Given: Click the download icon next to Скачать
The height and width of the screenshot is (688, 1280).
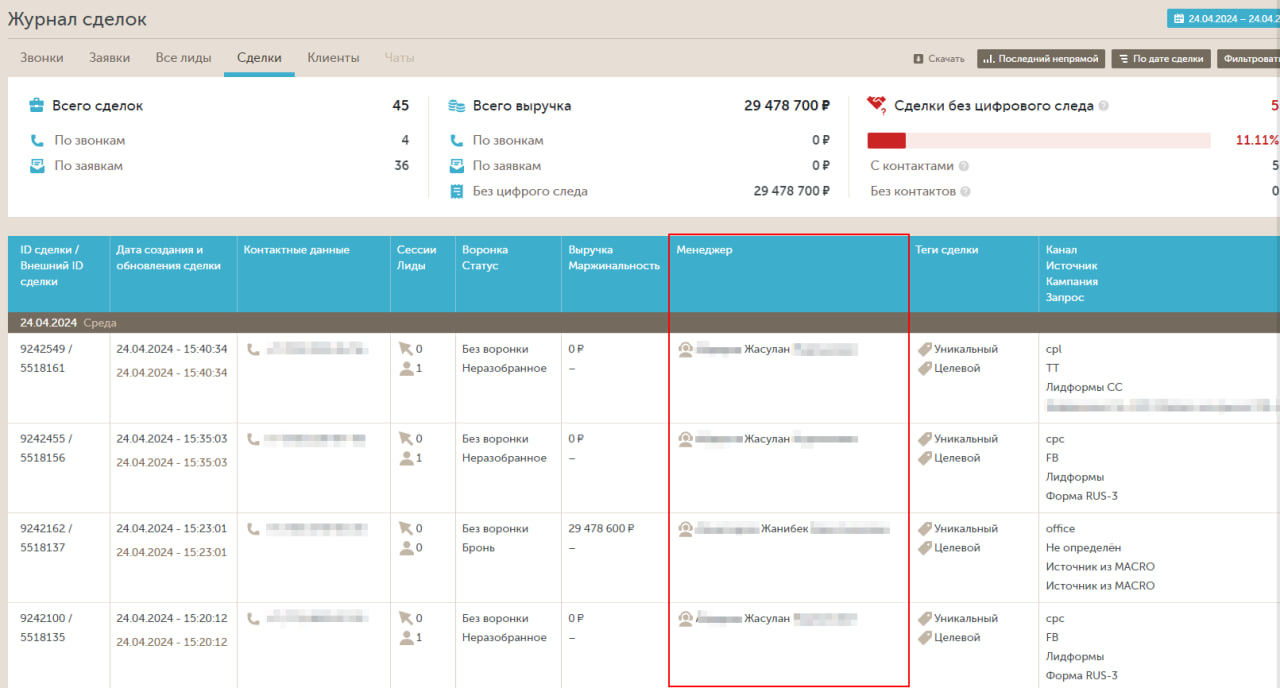Looking at the screenshot, I should (x=918, y=59).
